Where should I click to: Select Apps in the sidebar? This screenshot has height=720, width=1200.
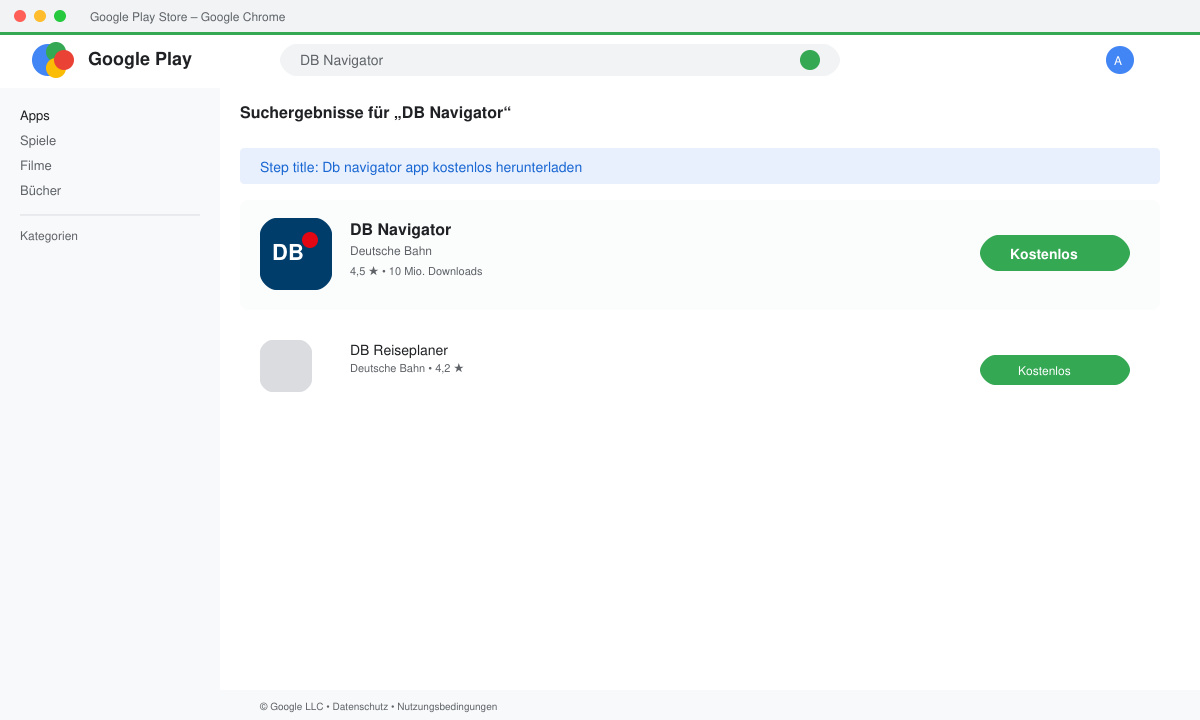(x=35, y=116)
